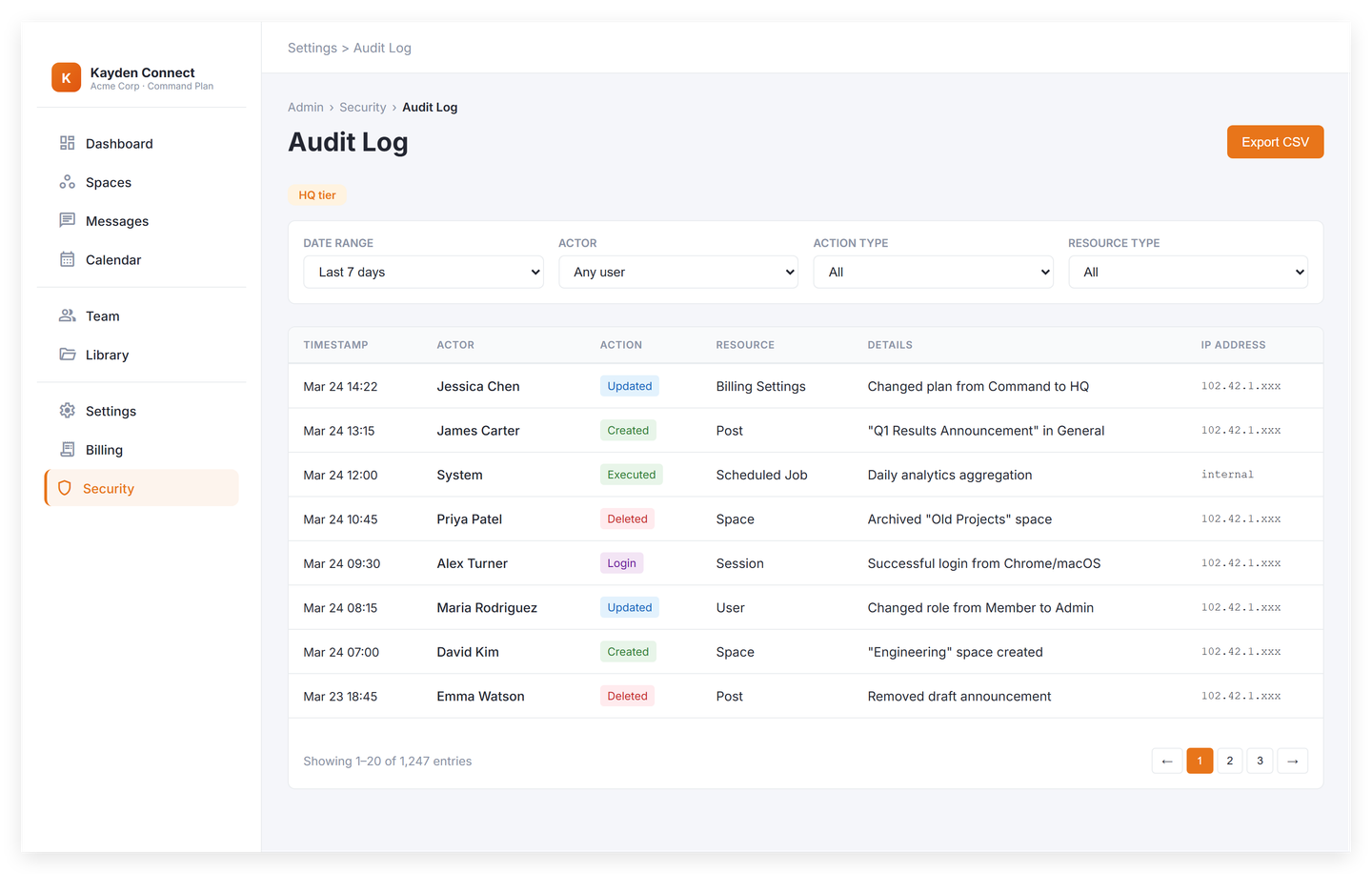Screen dimensions: 1372x874
Task: Open the Dashboard page
Action: pyautogui.click(x=141, y=143)
